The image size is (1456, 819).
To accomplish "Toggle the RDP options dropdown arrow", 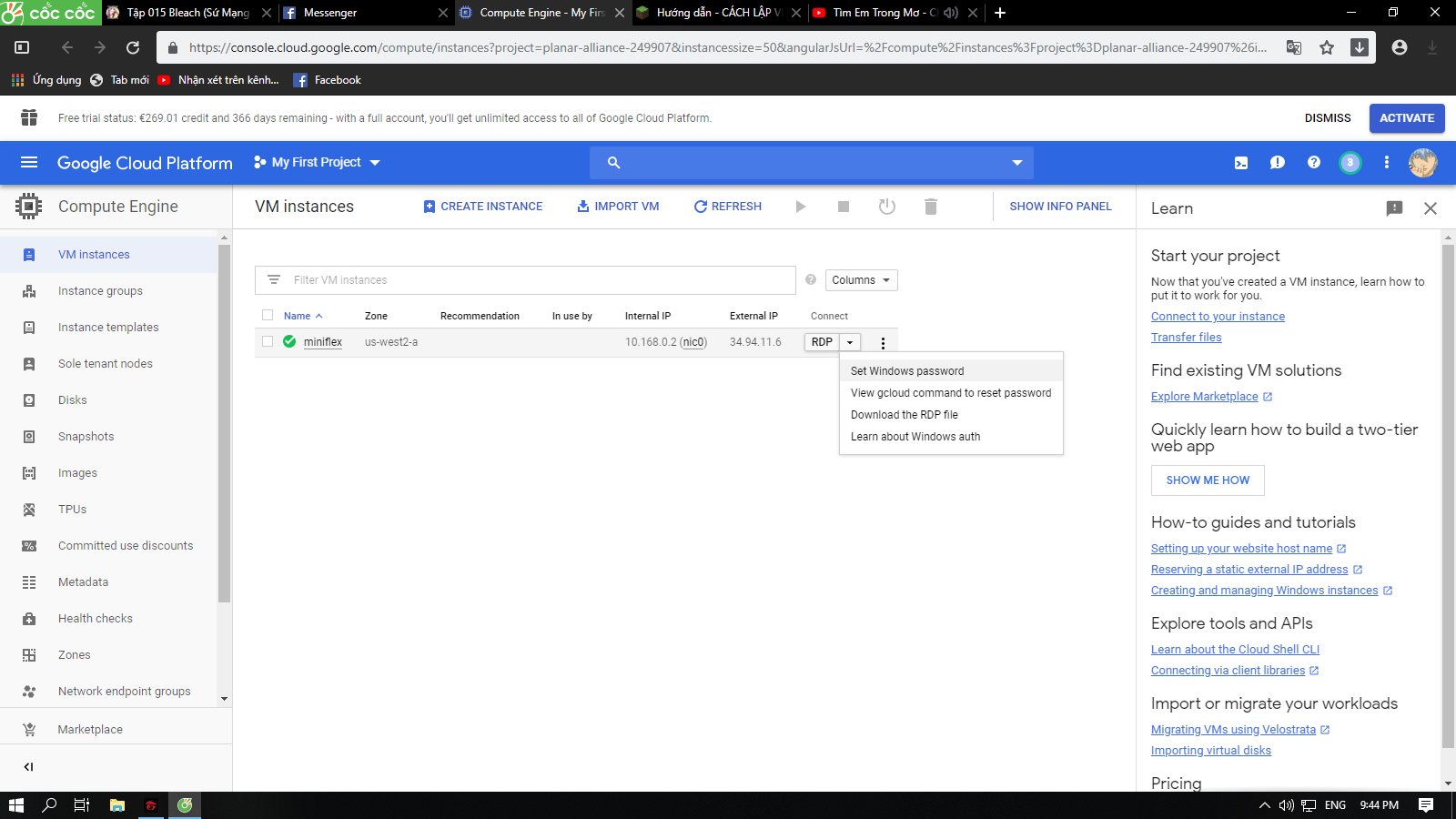I will 850,343.
